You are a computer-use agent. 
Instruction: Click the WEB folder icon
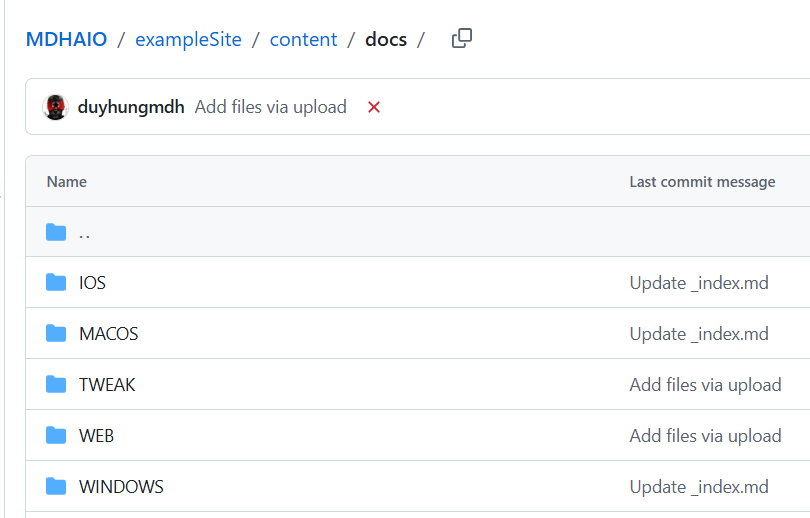(x=56, y=436)
